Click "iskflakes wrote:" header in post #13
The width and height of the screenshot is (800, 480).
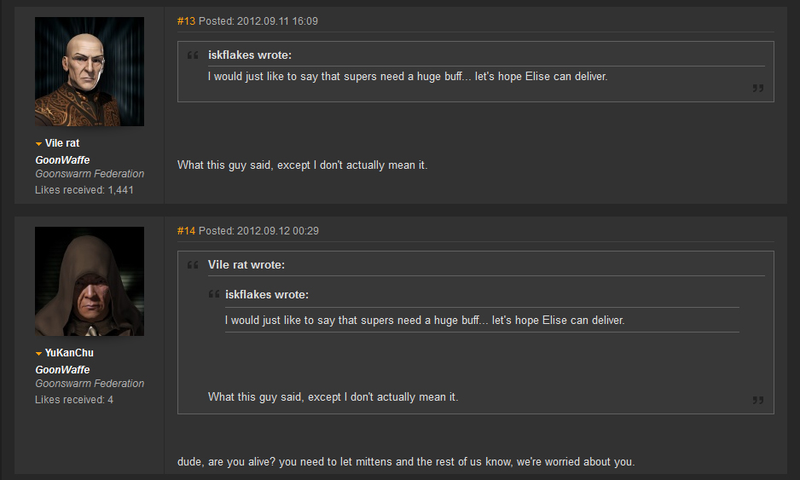[249, 55]
